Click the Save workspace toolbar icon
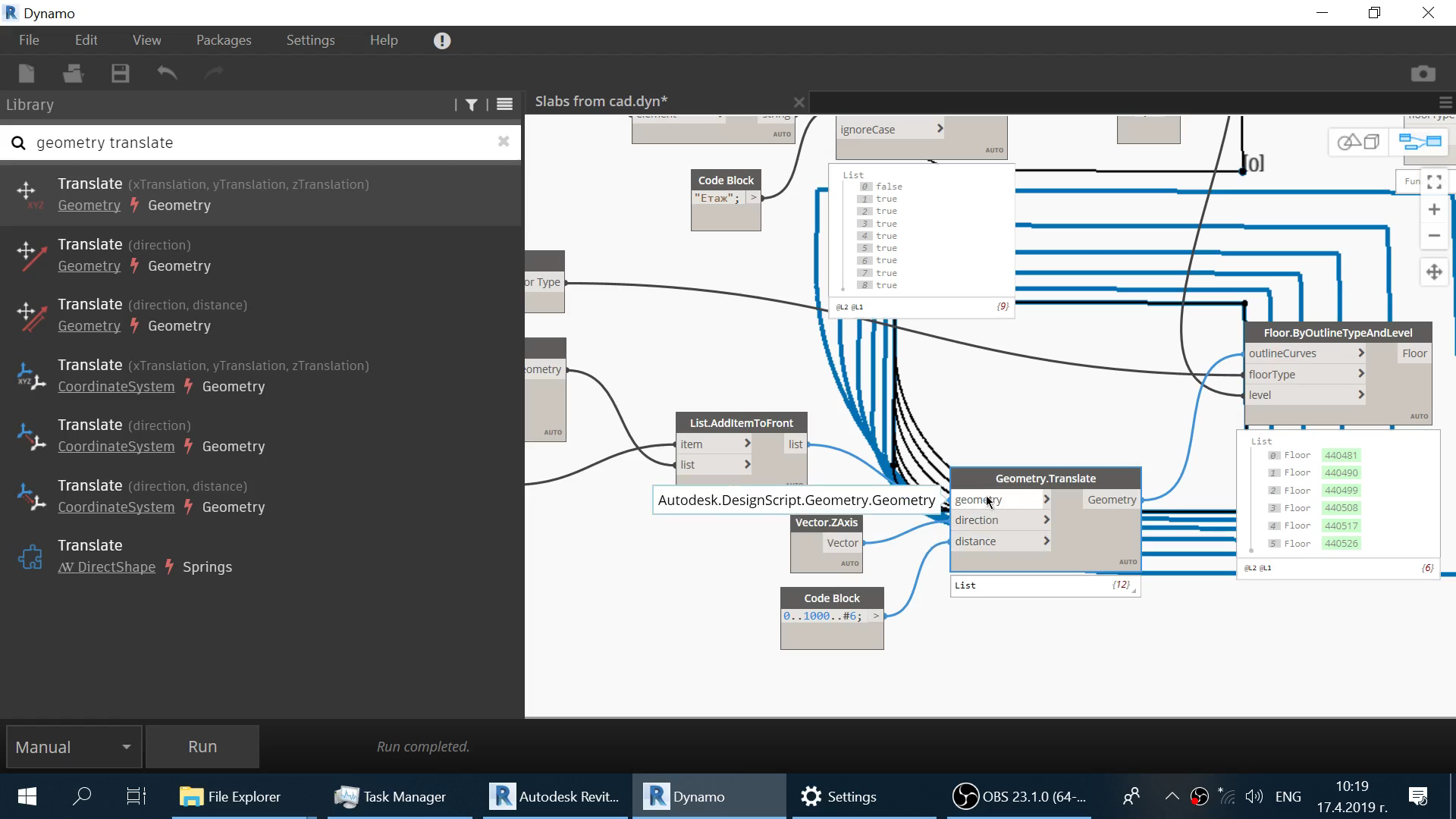 [x=120, y=73]
